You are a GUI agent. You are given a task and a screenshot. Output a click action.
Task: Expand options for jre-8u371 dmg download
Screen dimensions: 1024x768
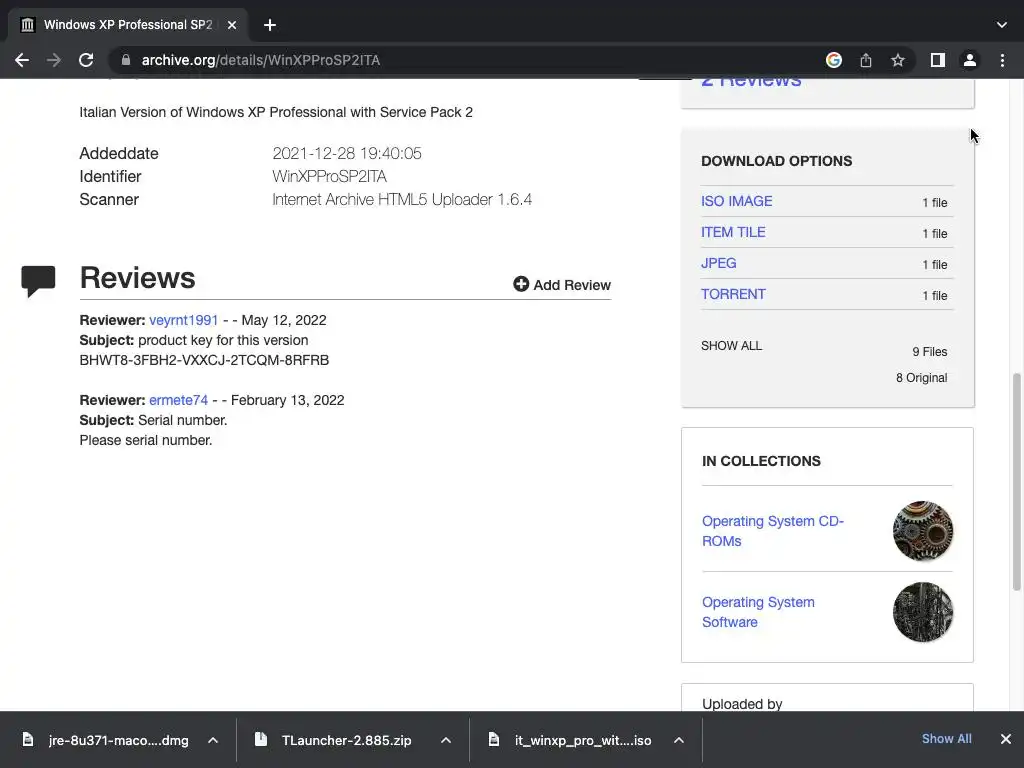pyautogui.click(x=213, y=740)
